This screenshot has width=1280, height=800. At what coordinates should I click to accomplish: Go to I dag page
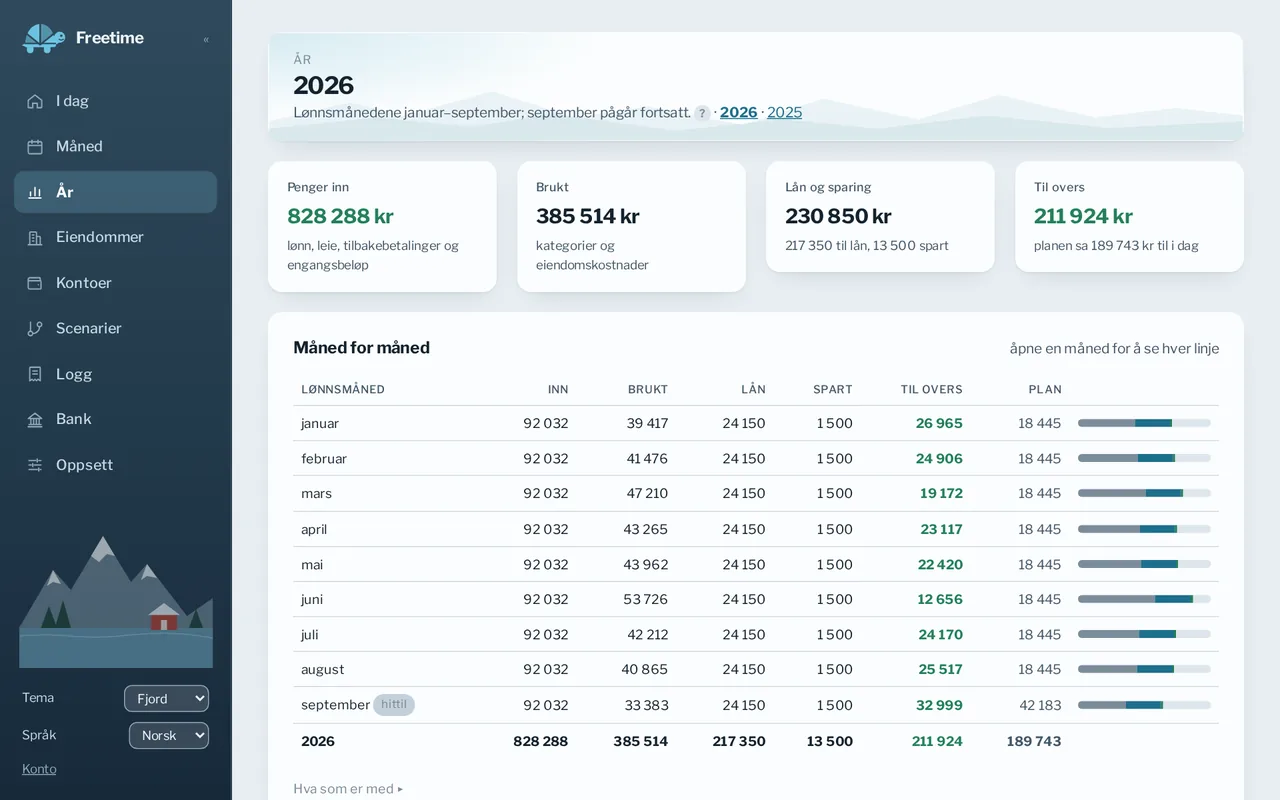click(x=115, y=101)
